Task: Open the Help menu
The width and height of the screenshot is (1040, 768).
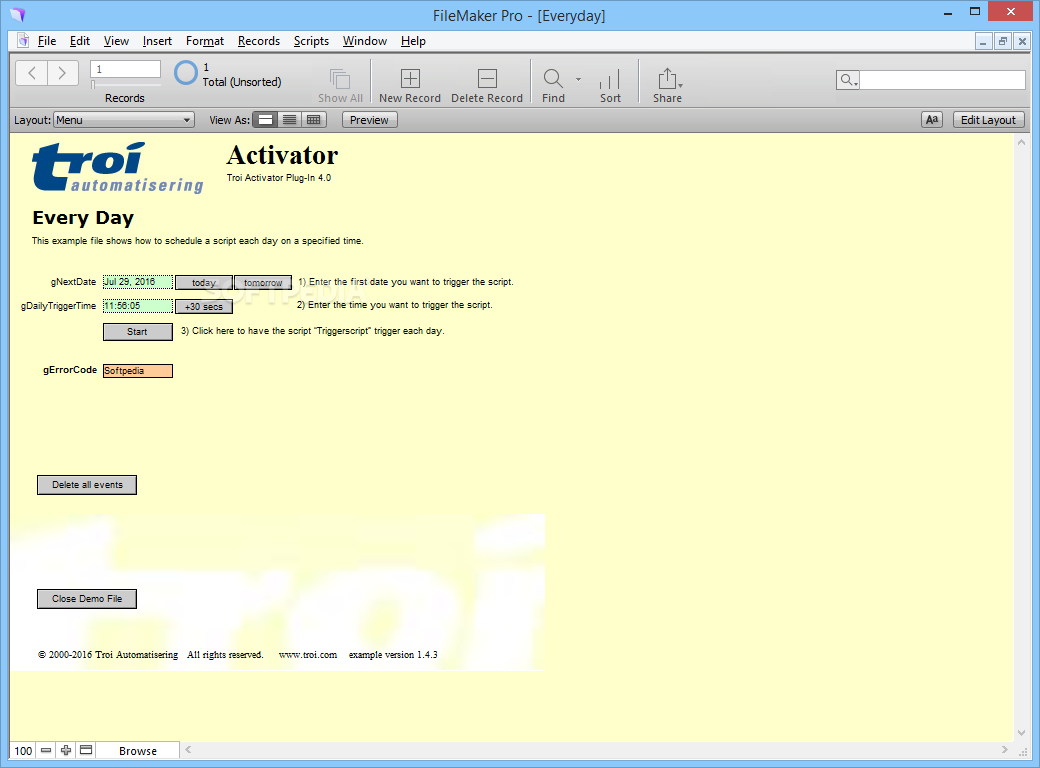Action: point(413,41)
